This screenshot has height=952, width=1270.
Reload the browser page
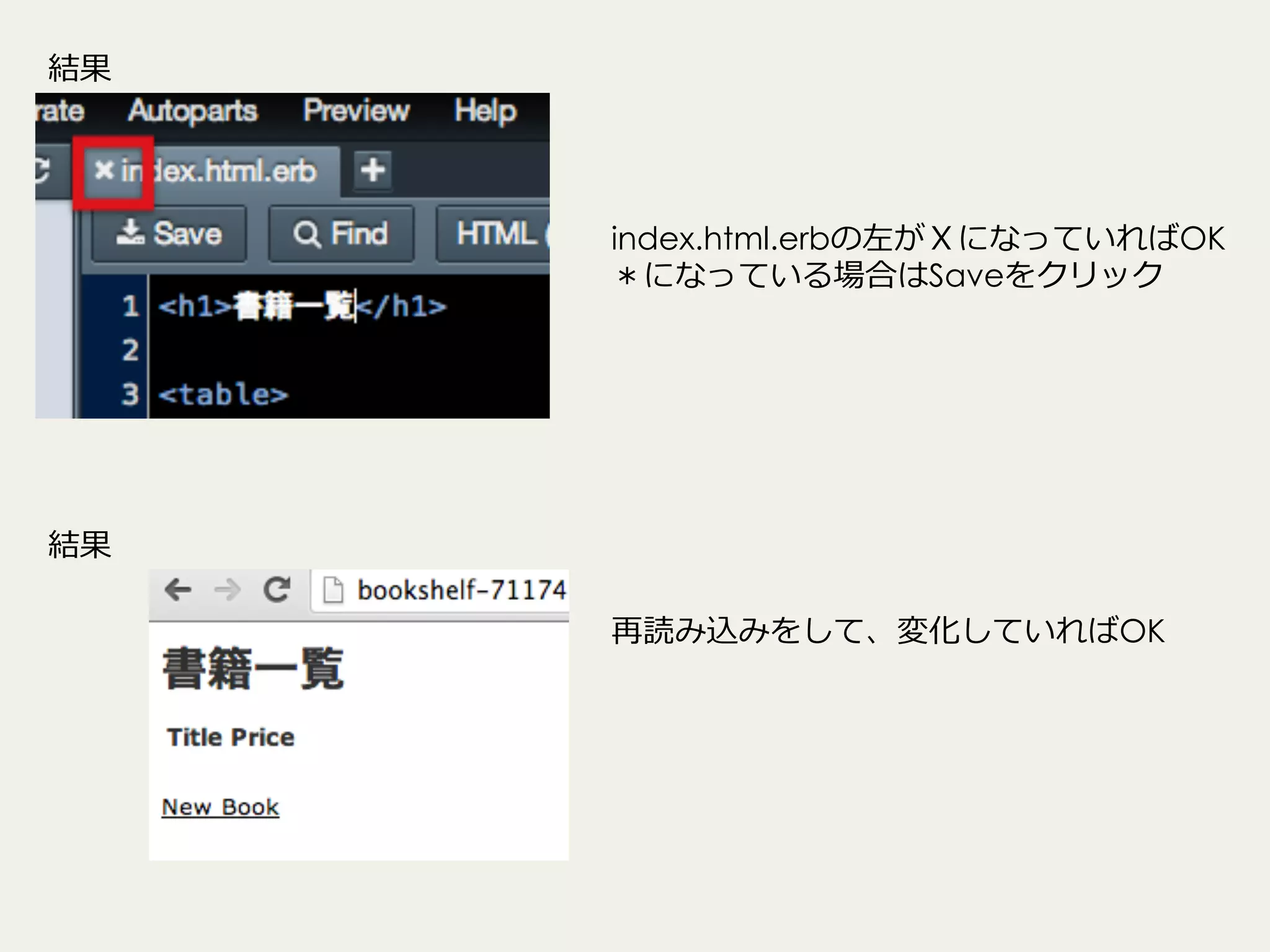pyautogui.click(x=277, y=589)
